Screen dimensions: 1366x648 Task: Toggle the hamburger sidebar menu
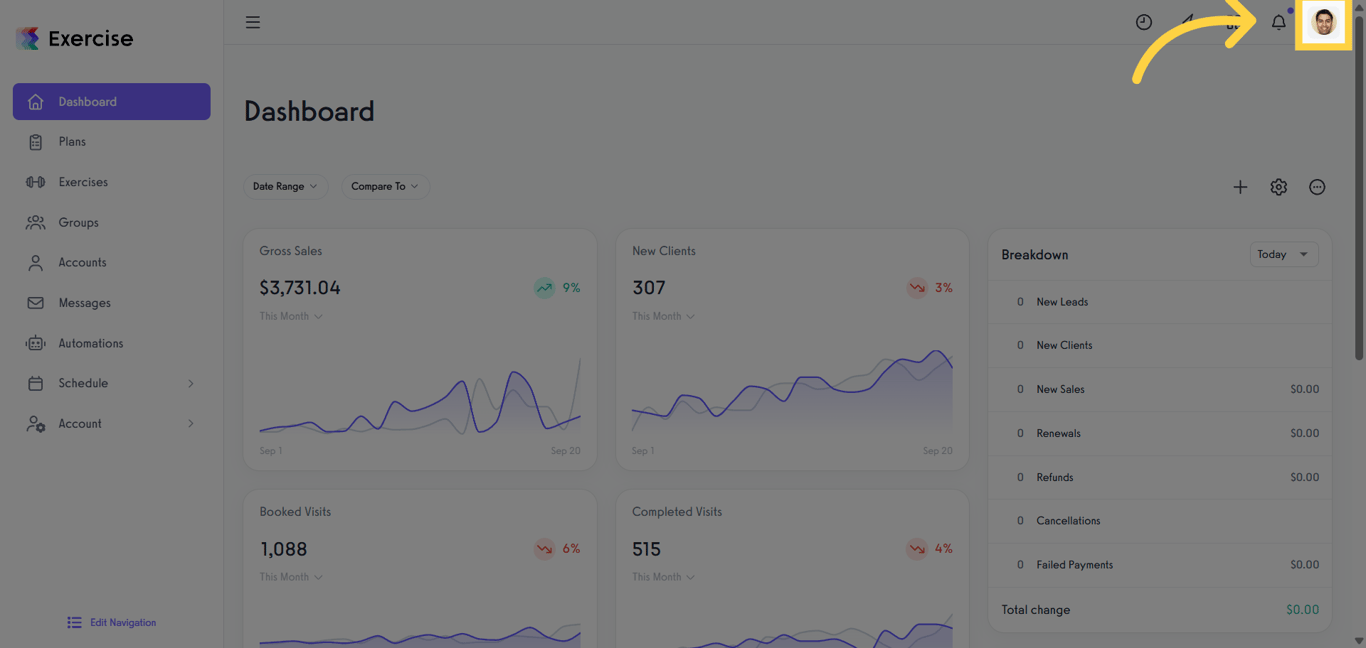[253, 22]
